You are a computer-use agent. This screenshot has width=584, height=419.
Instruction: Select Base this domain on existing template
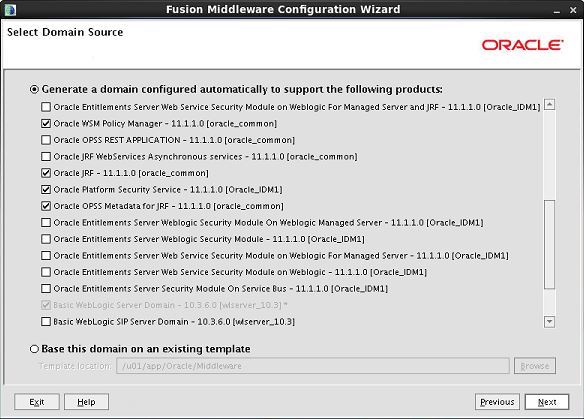pyautogui.click(x=34, y=349)
